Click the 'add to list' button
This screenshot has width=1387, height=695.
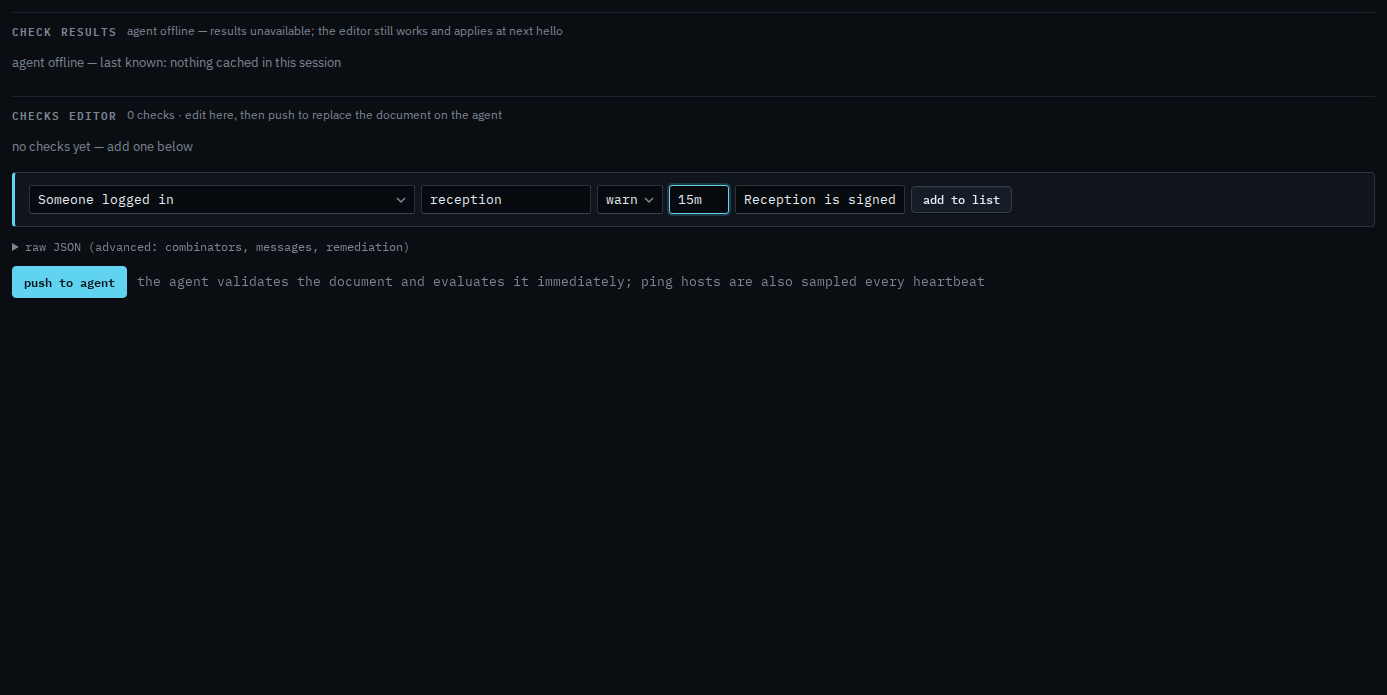pyautogui.click(x=961, y=199)
